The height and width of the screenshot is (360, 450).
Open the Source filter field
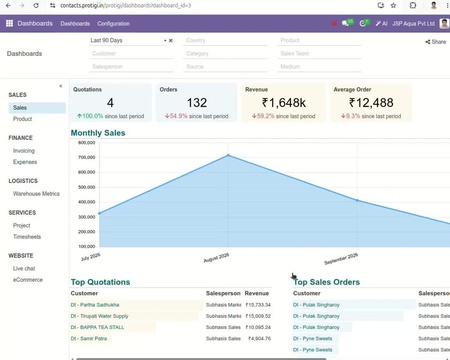click(x=225, y=67)
